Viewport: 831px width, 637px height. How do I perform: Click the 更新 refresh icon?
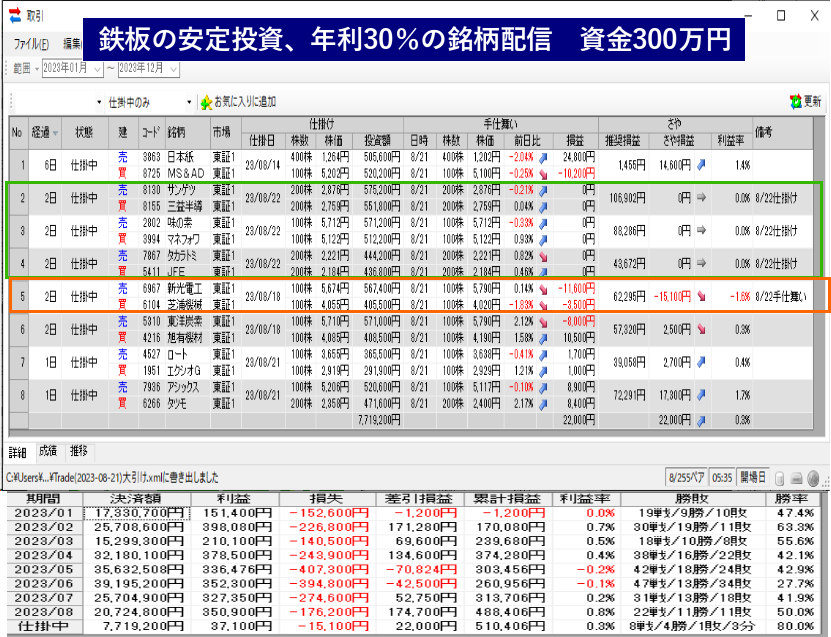796,102
